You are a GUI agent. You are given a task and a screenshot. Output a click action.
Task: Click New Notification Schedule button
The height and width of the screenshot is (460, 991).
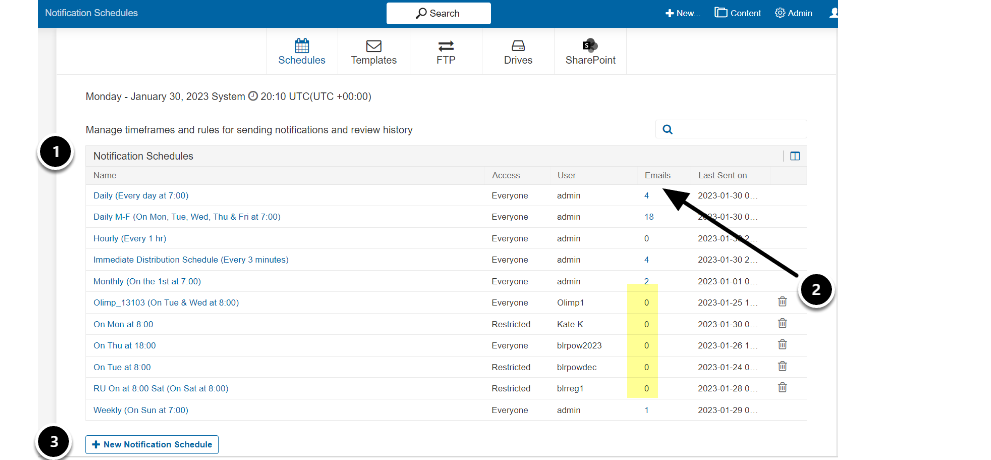coord(151,444)
